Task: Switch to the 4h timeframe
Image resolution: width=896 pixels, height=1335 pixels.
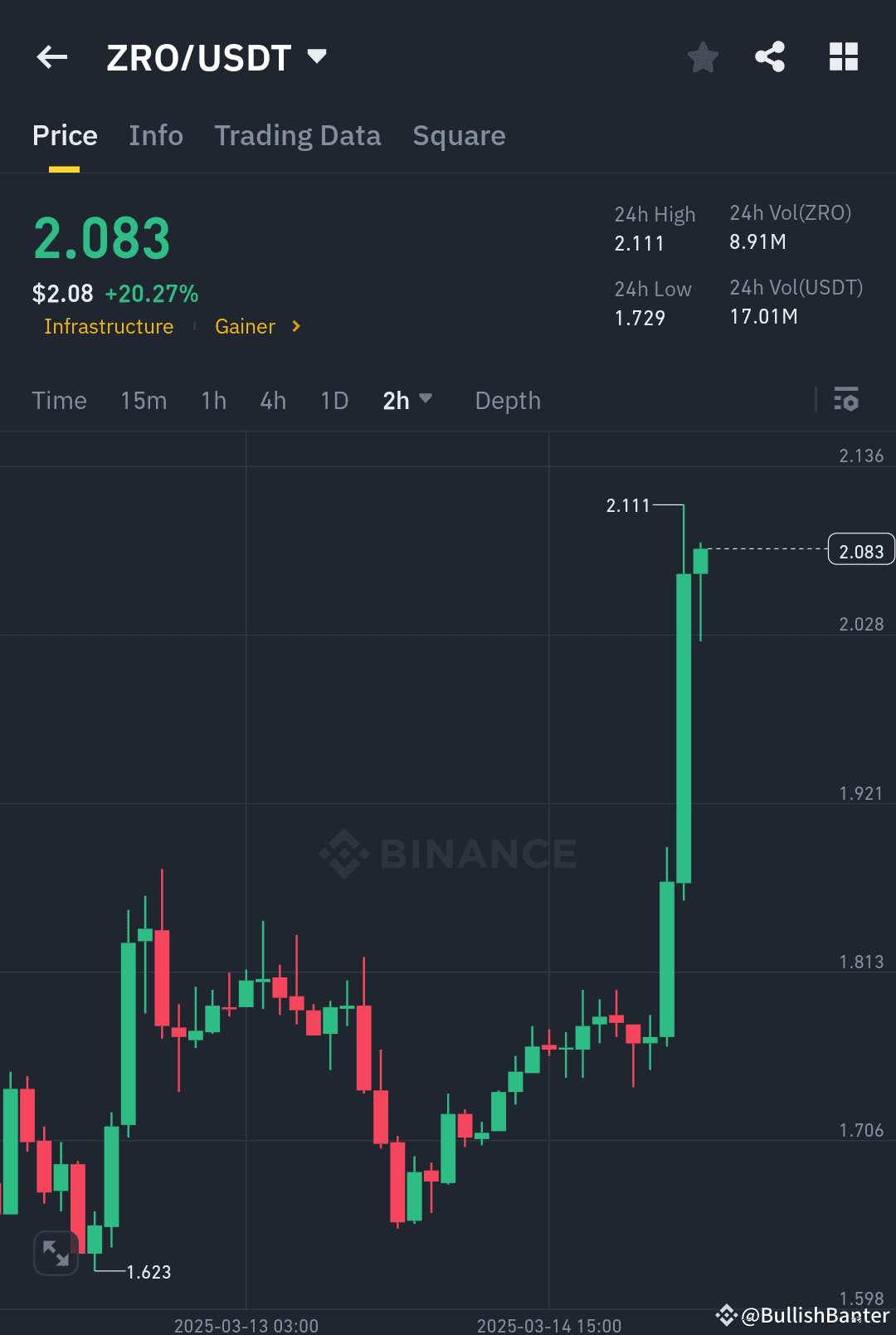Action: 272,400
